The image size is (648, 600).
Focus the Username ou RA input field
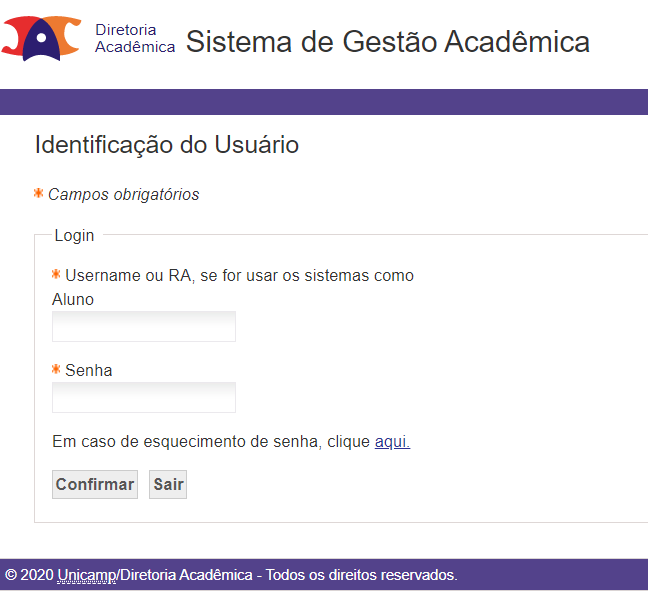point(144,326)
